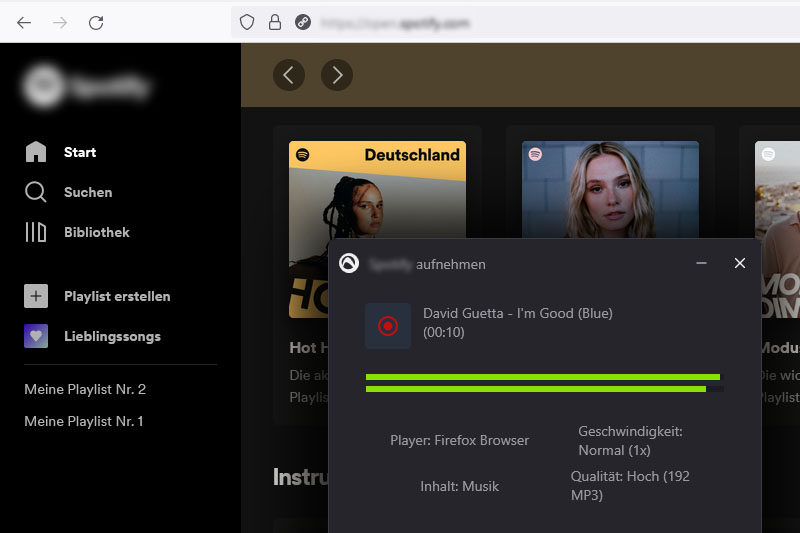Screen dimensions: 800x533
Task: Click the plus icon for Playlist erstellen
Action: pyautogui.click(x=36, y=296)
